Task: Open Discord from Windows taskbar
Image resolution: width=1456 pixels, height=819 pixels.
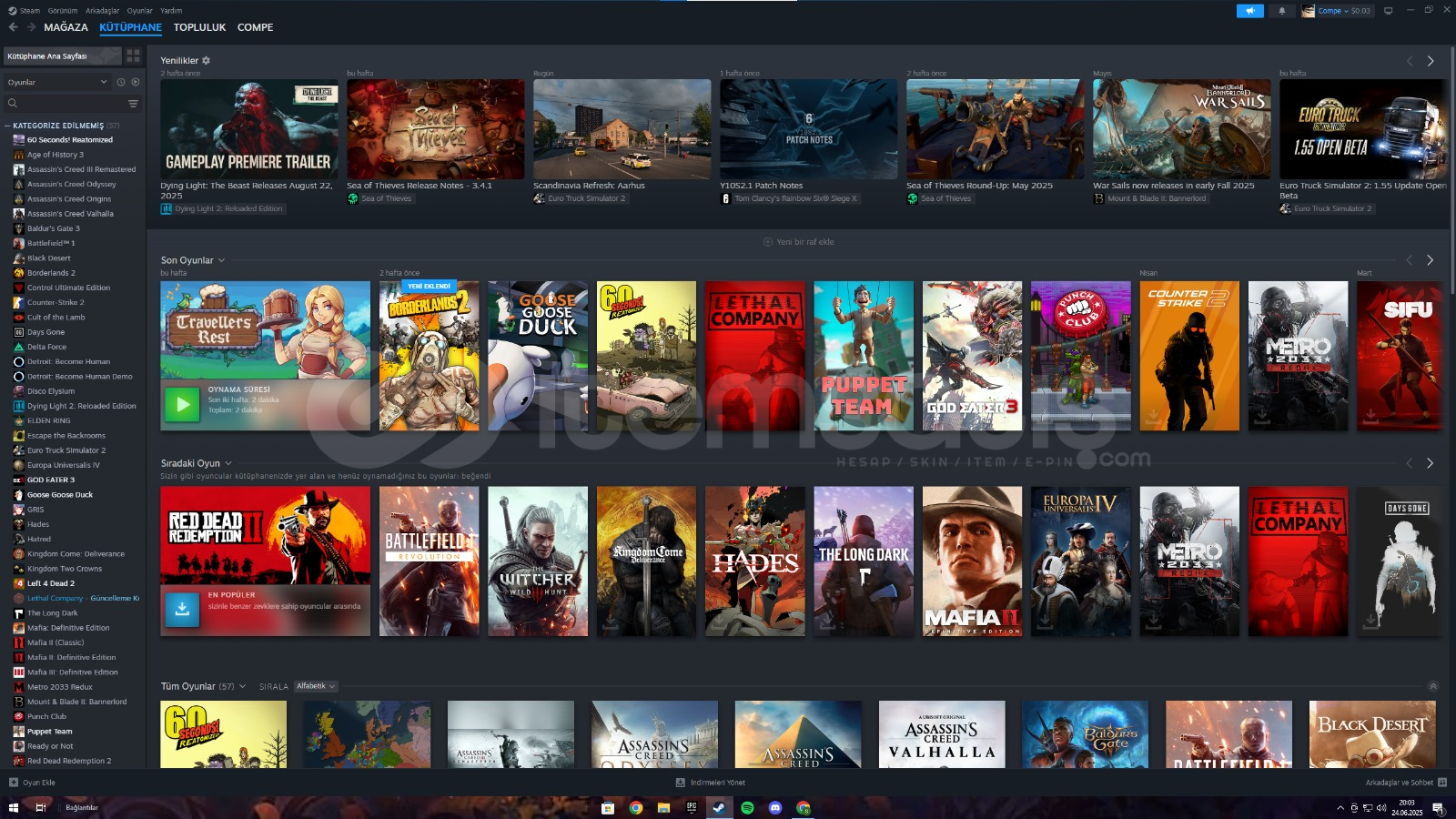Action: tap(775, 807)
